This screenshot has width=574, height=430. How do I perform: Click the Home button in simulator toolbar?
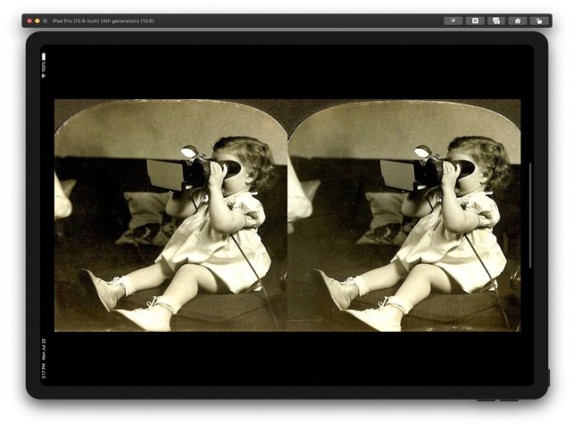coord(517,21)
